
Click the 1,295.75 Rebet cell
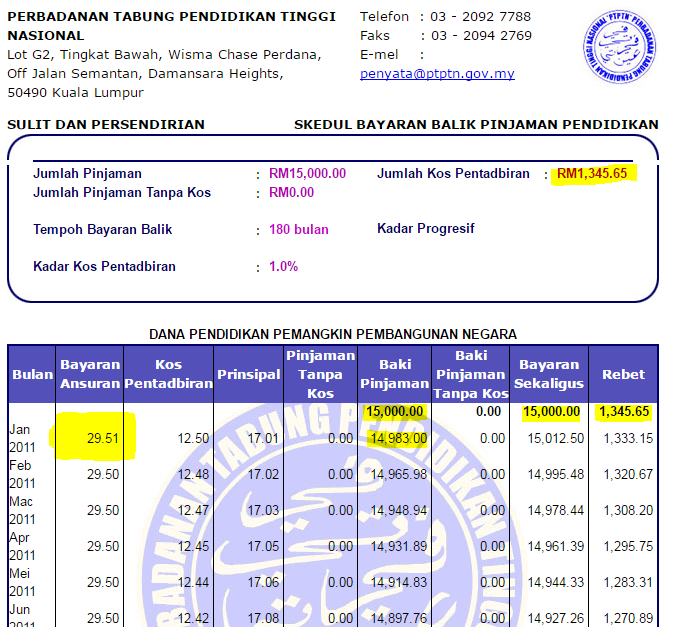click(628, 546)
